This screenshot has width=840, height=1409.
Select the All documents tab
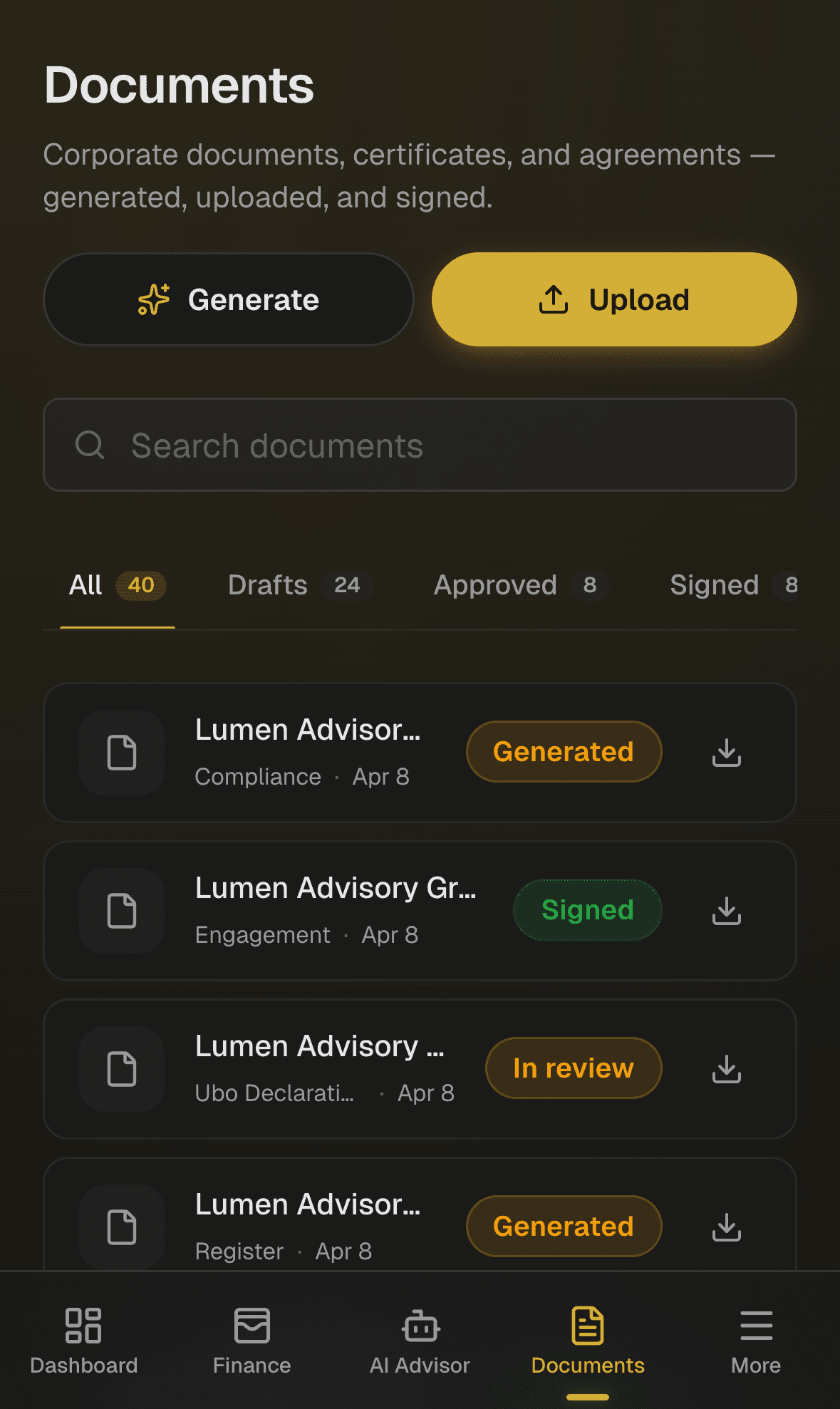(x=118, y=585)
